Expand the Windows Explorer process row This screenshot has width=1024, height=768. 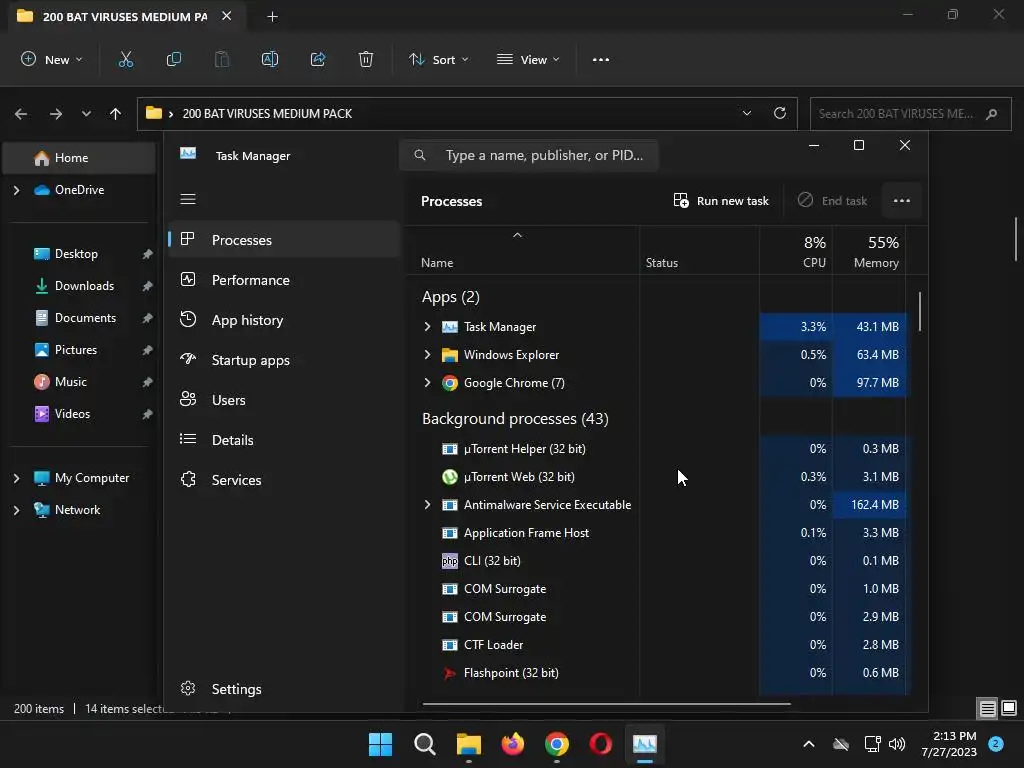click(x=428, y=355)
